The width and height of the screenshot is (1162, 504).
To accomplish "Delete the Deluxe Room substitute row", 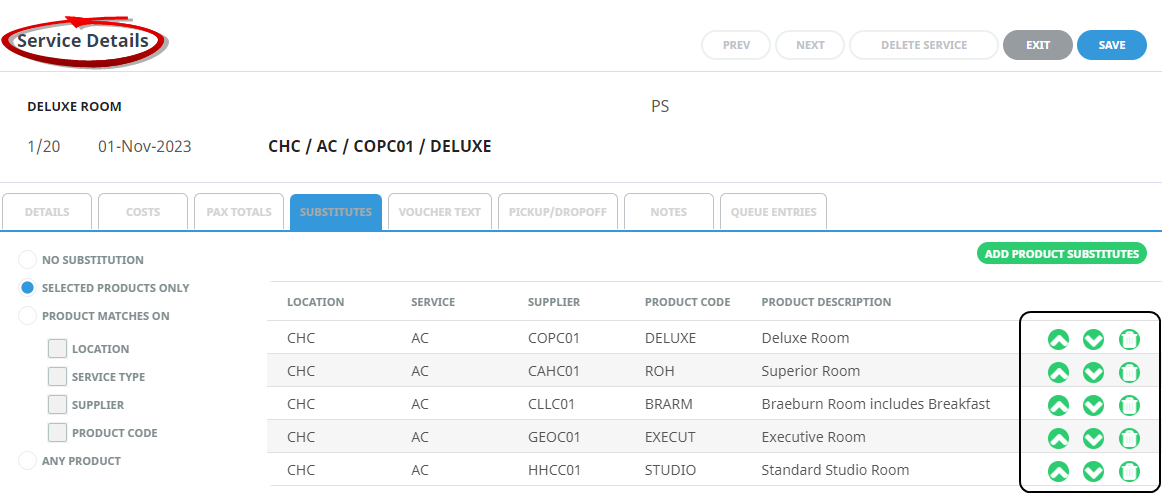I will pyautogui.click(x=1129, y=339).
